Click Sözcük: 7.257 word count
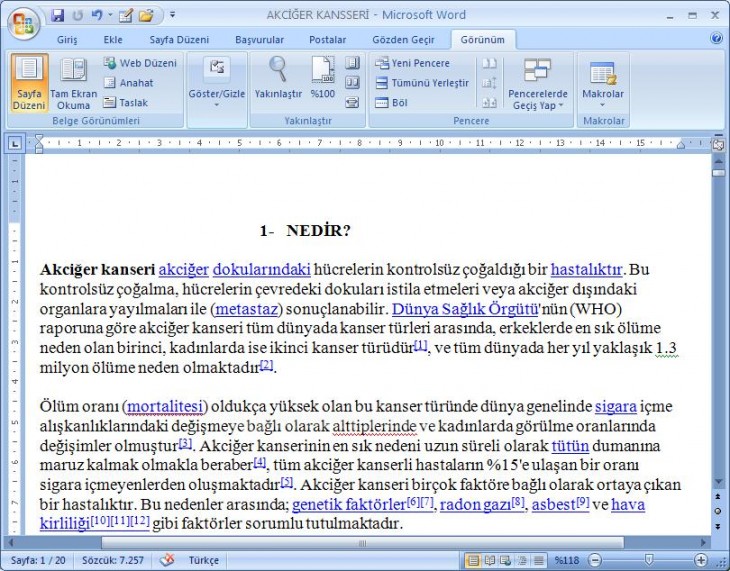The image size is (730, 571). (x=113, y=560)
